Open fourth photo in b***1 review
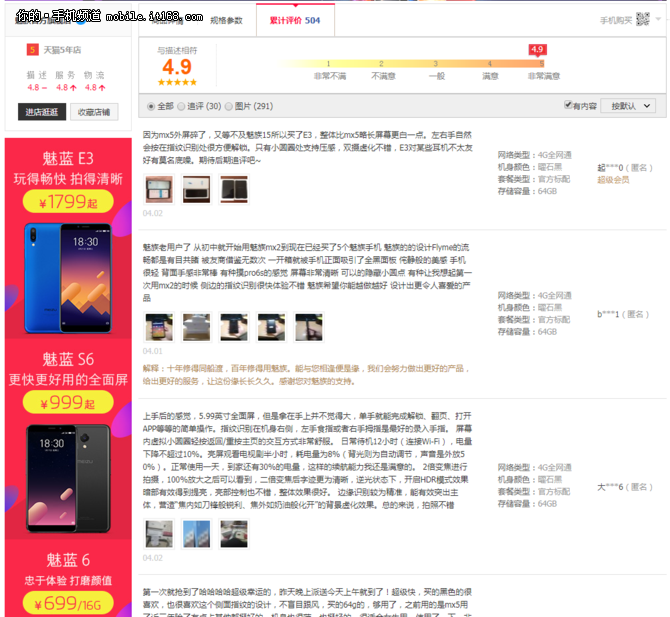Image resolution: width=670 pixels, height=617 pixels. tap(271, 327)
